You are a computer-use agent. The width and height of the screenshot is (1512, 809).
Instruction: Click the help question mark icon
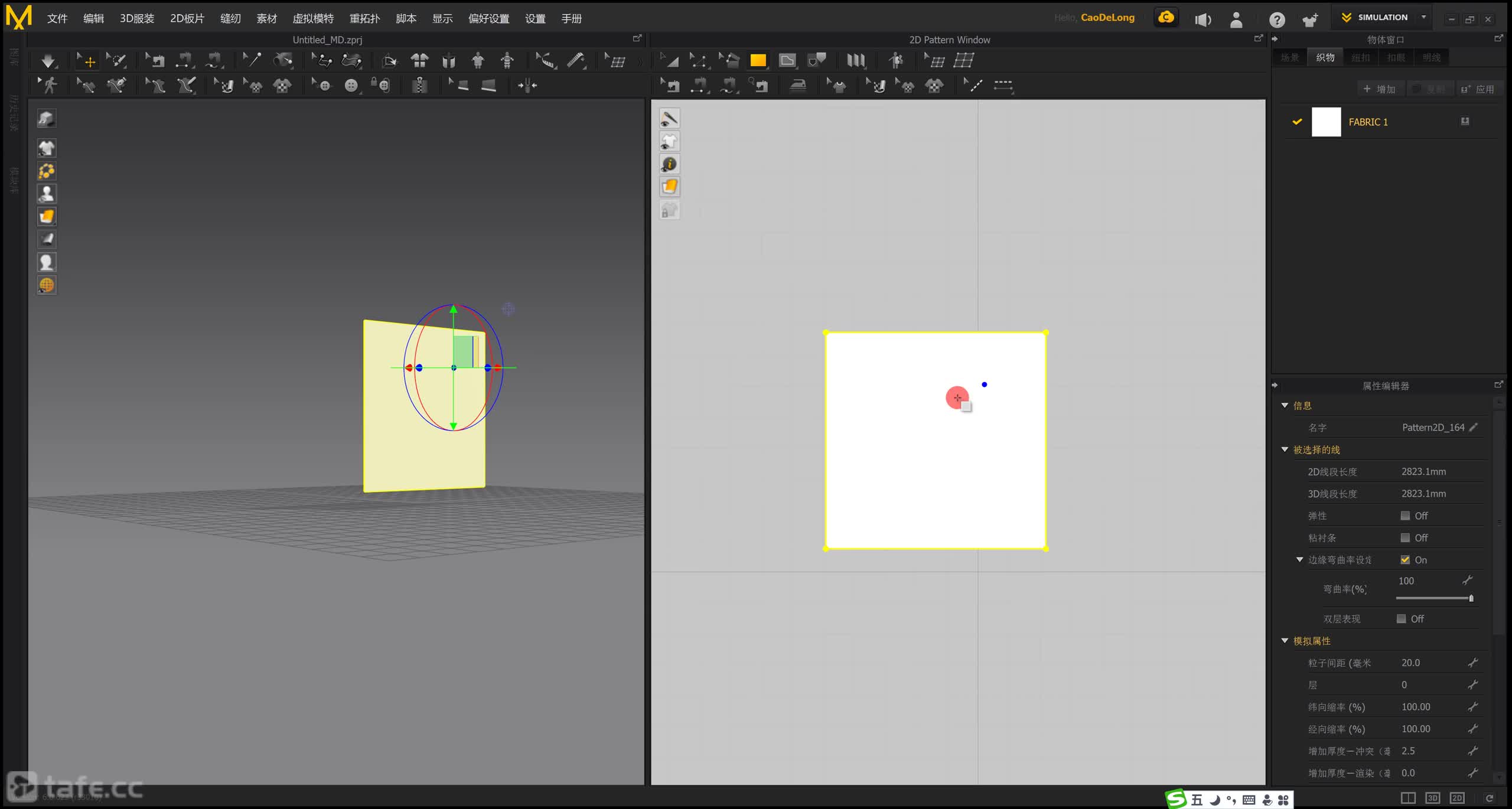coord(1277,19)
